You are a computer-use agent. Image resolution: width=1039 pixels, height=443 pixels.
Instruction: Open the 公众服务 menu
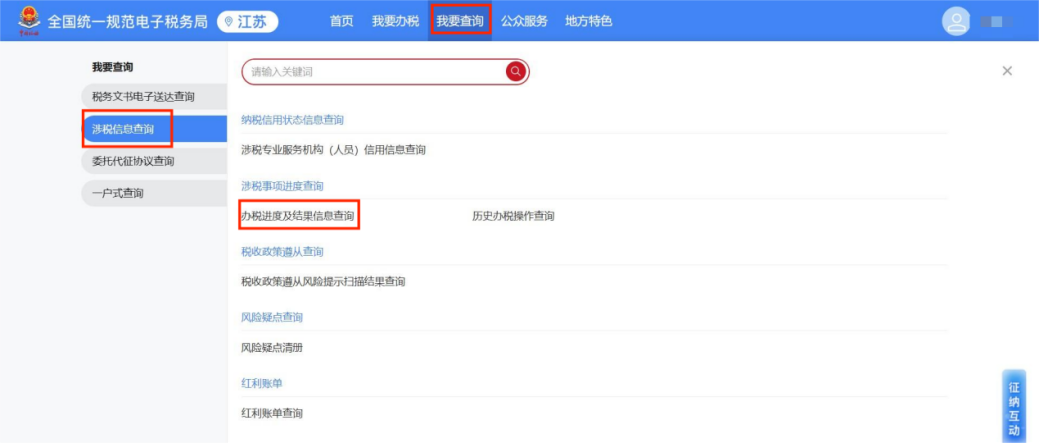point(524,21)
